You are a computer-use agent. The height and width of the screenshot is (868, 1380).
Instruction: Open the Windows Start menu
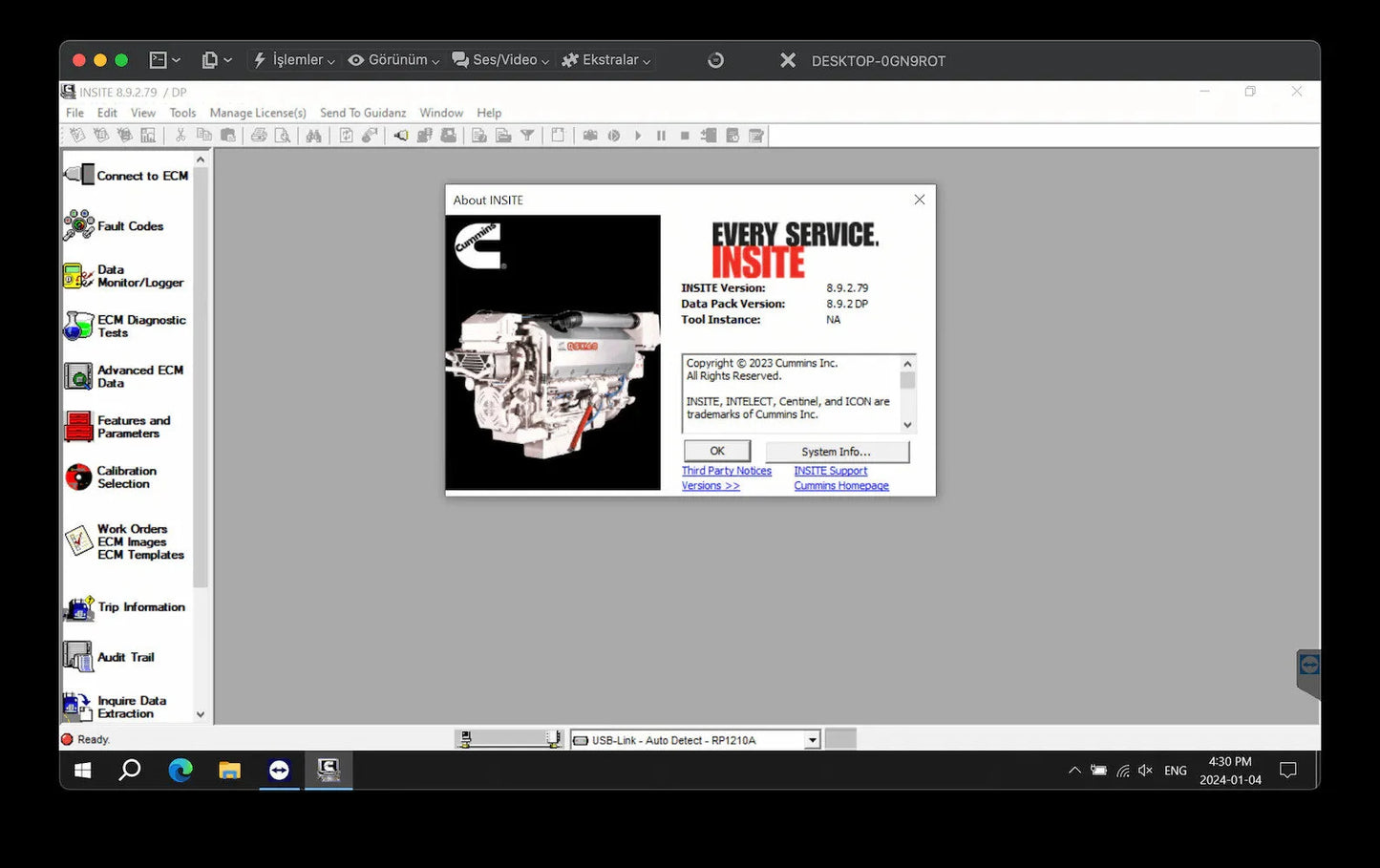pyautogui.click(x=83, y=770)
